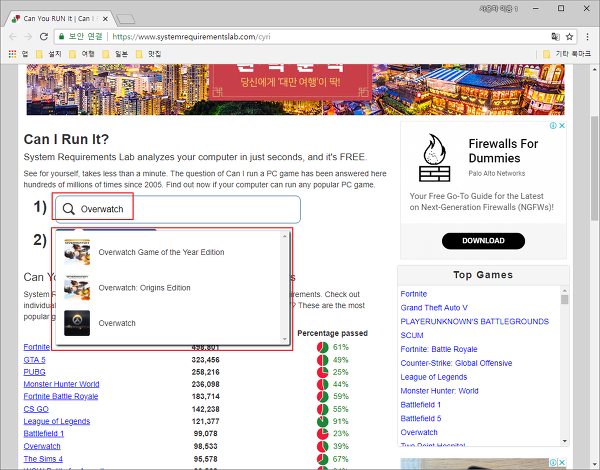The height and width of the screenshot is (470, 600).
Task: Click the Taiwan travel banner ad
Action: pos(295,90)
